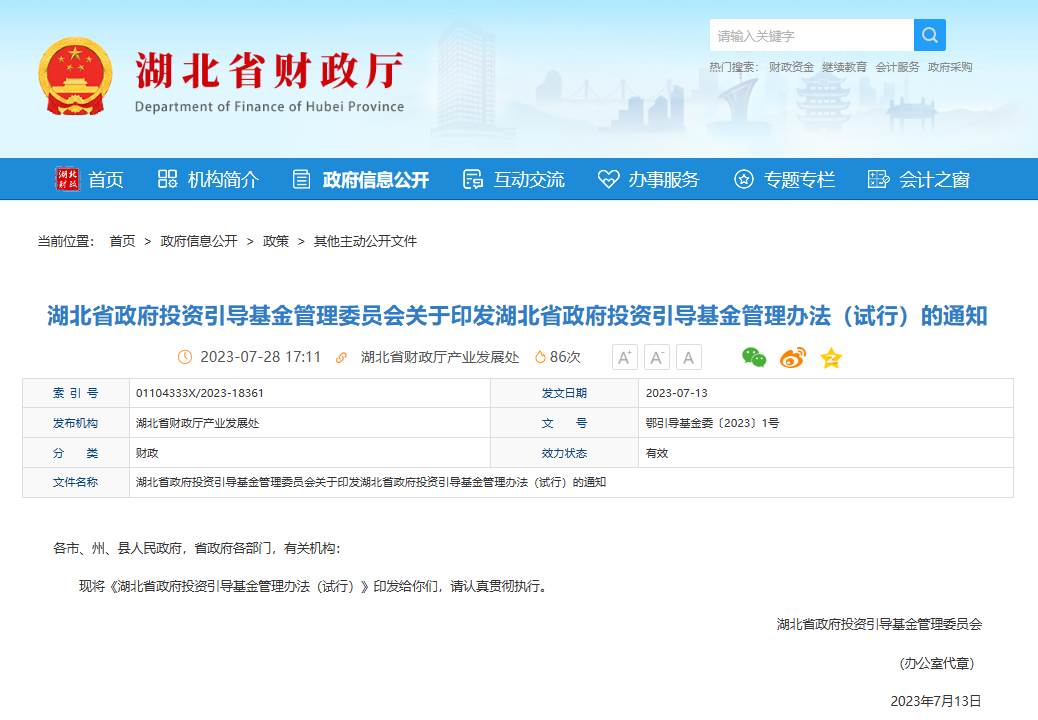Click the heart icon beside 办事服务
The width and height of the screenshot is (1038, 720).
pyautogui.click(x=608, y=179)
